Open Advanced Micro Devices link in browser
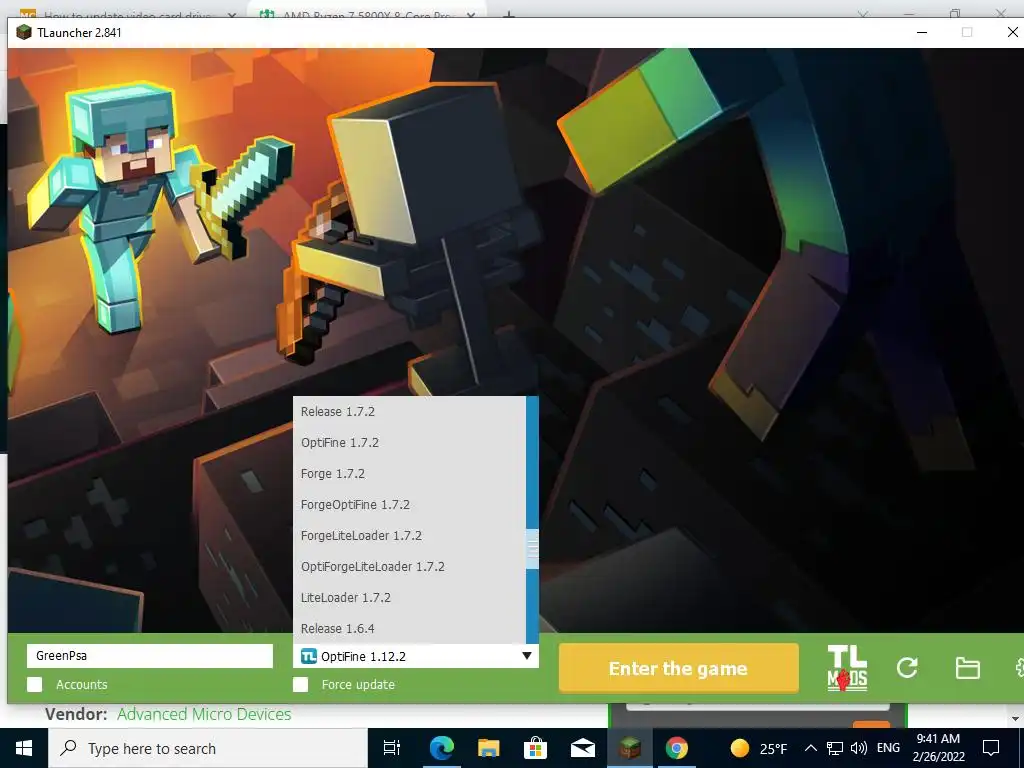Viewport: 1024px width, 768px height. click(204, 714)
